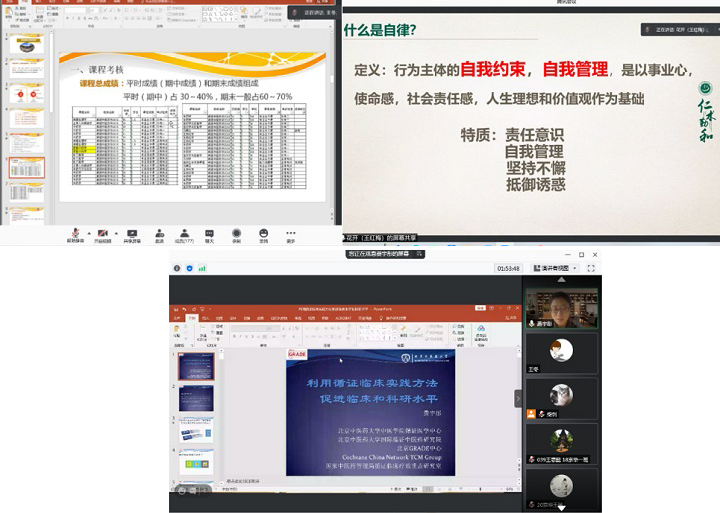Open the more options ellipsis in the meeting toolbar
The width and height of the screenshot is (720, 513).
(291, 233)
